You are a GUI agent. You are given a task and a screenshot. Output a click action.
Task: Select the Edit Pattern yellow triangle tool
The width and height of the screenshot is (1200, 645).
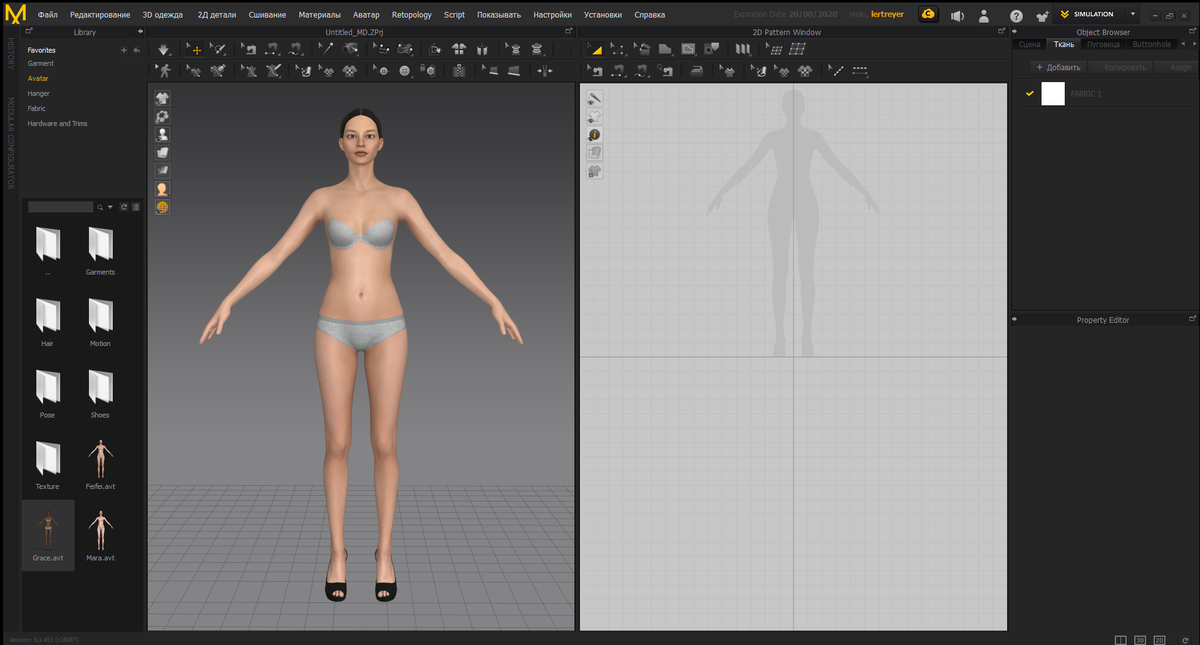(x=594, y=49)
